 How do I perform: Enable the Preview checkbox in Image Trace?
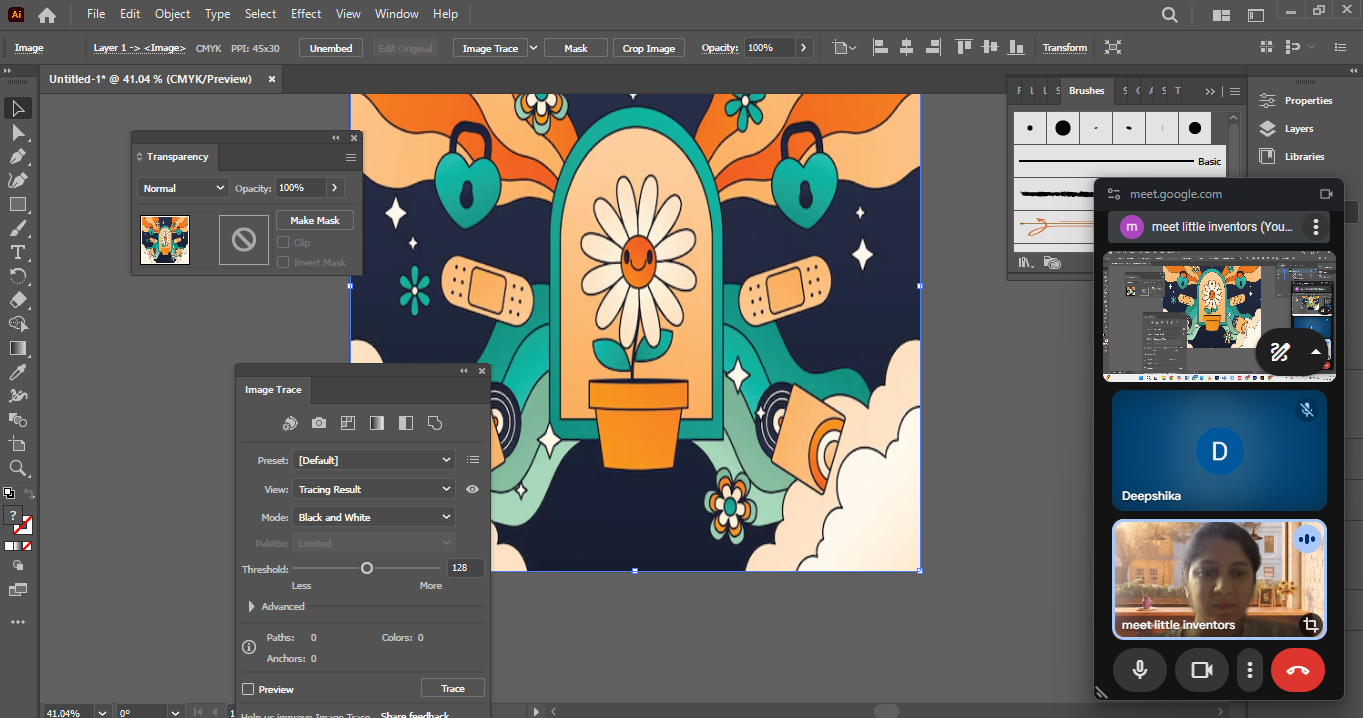coord(248,689)
